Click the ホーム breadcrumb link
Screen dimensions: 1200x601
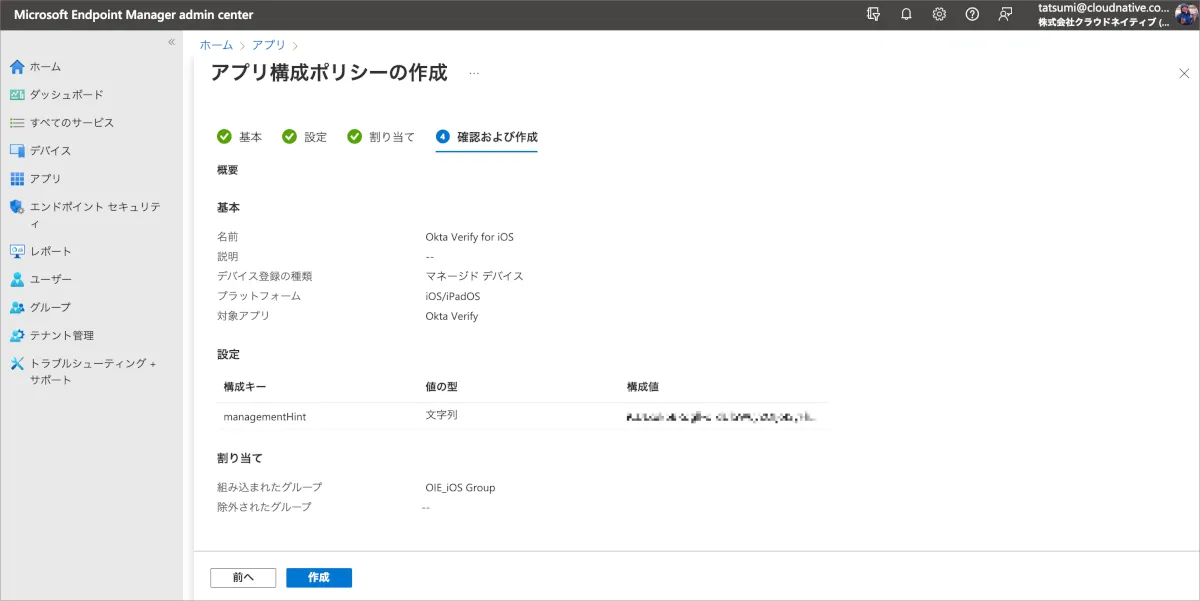pos(216,45)
